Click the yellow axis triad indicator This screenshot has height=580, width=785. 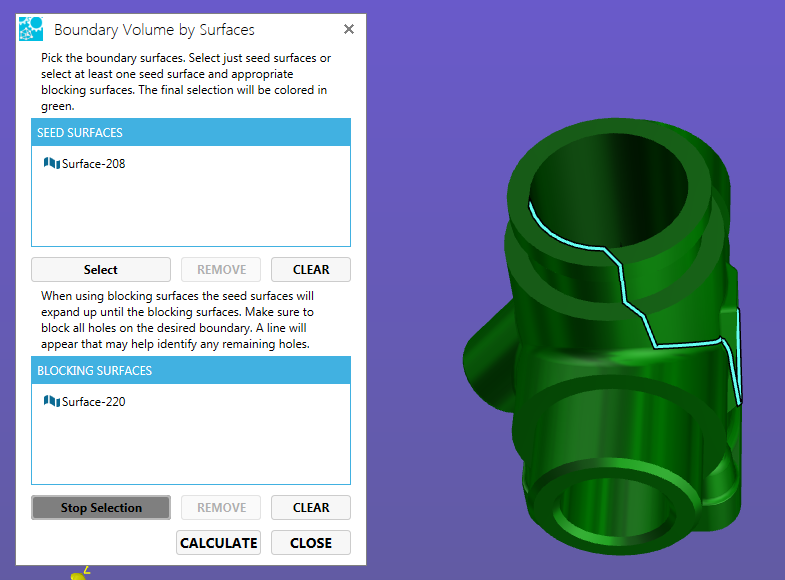(x=78, y=575)
